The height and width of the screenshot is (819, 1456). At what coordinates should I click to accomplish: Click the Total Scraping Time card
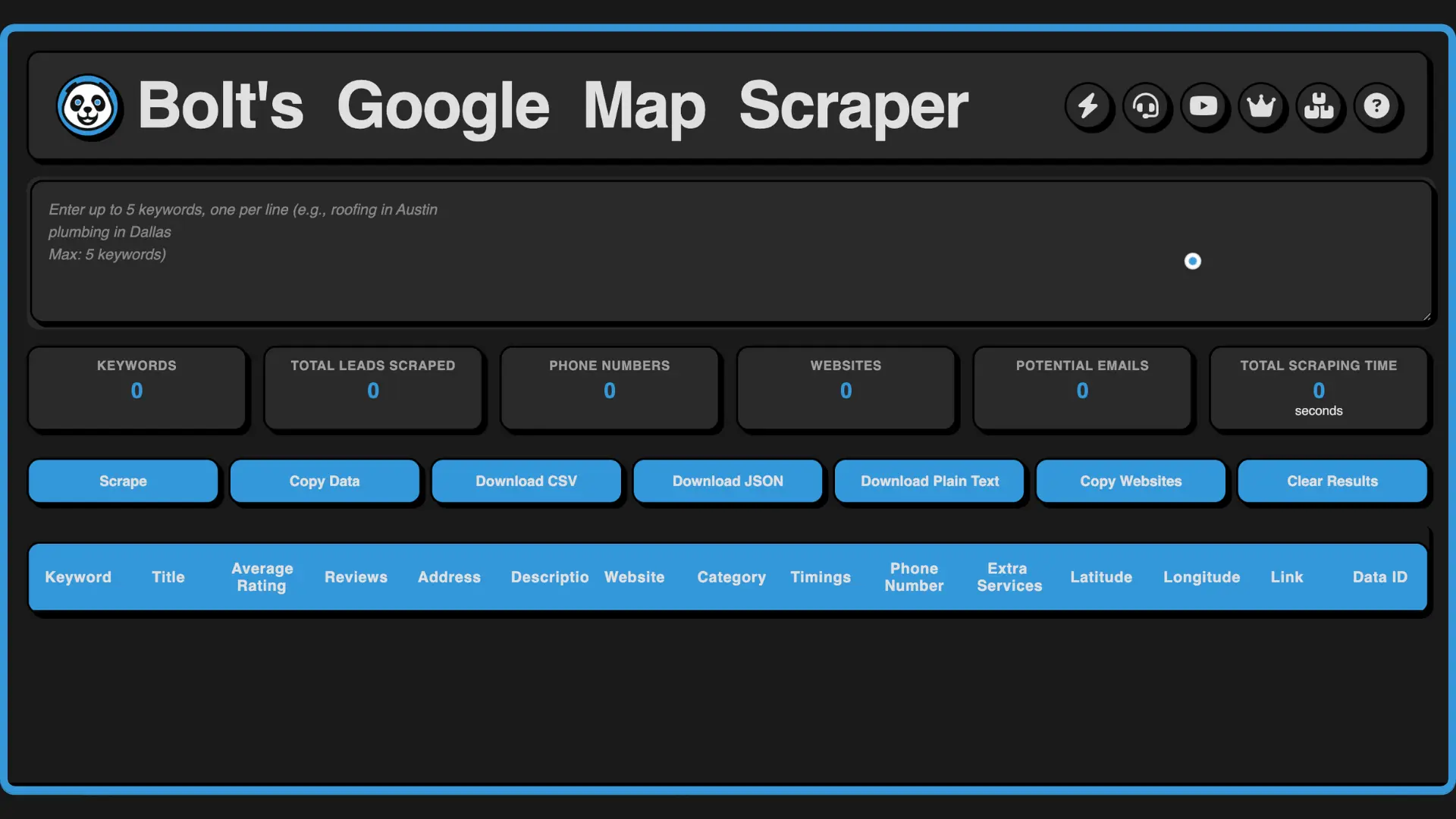pos(1319,388)
